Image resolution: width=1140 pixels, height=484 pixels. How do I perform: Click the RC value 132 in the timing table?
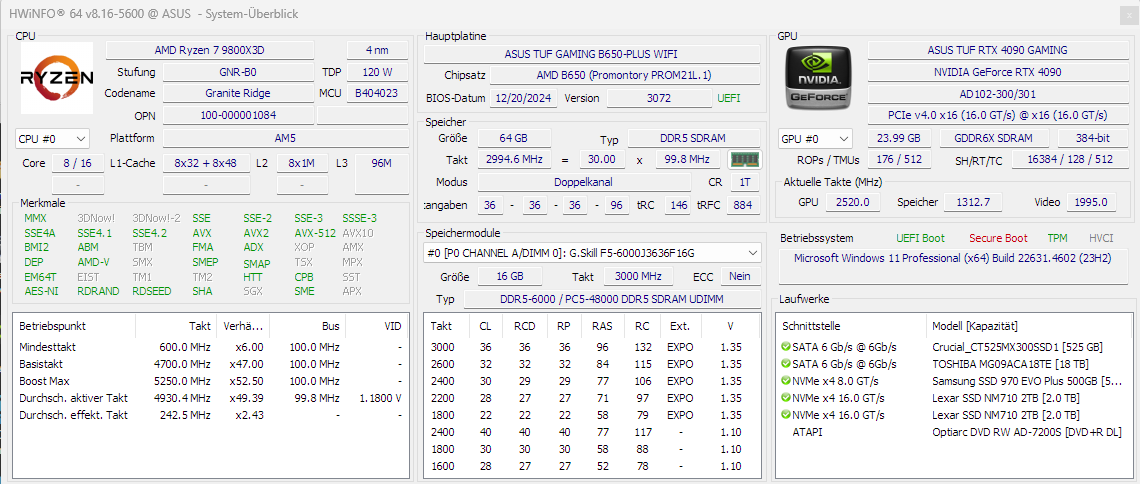point(642,347)
